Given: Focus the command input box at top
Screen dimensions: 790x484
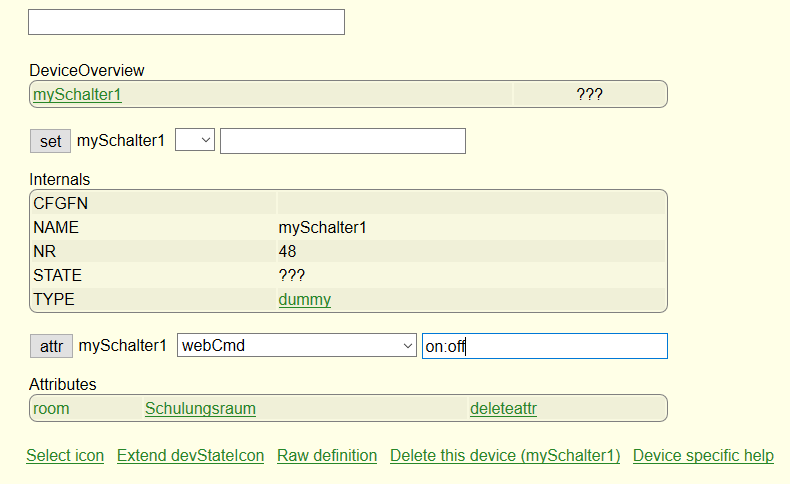Looking at the screenshot, I should tap(186, 22).
